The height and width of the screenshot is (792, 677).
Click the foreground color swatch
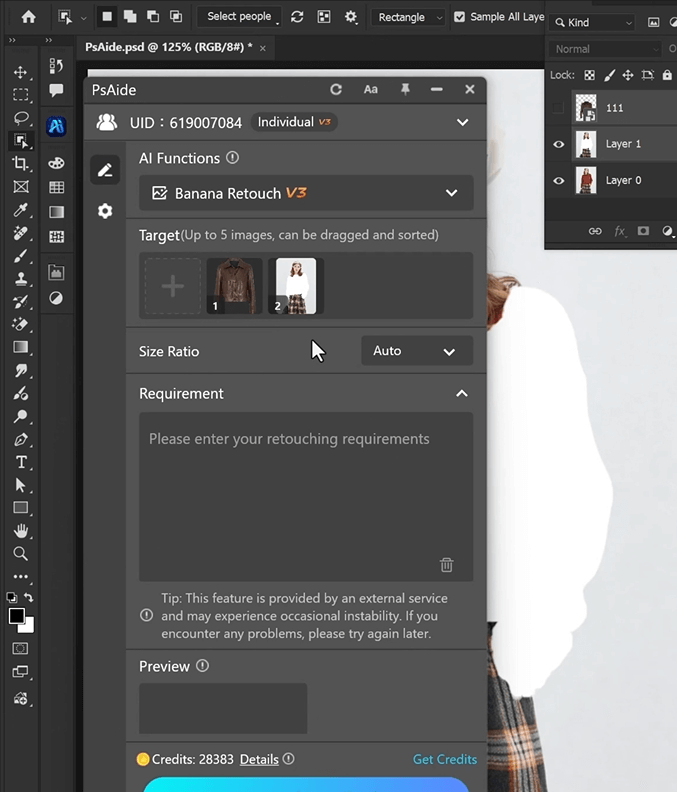[17, 616]
